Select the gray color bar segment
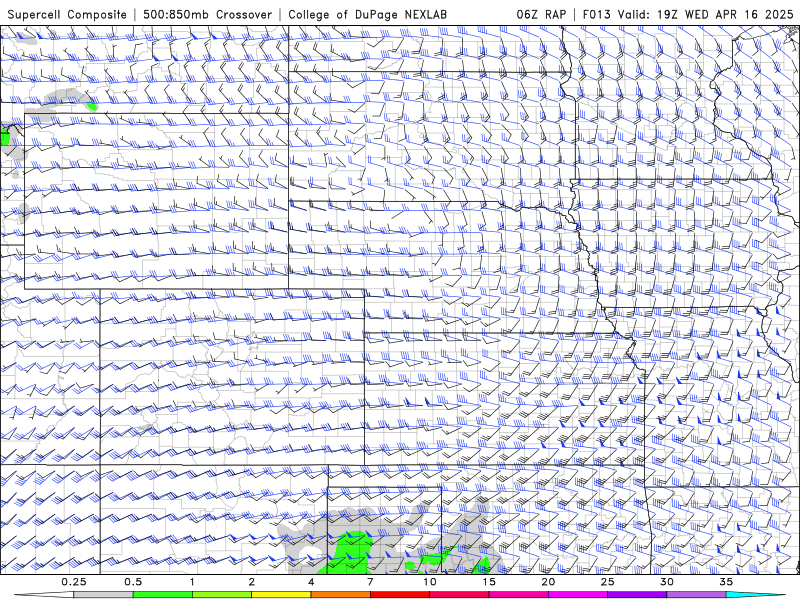This screenshot has height=600, width=800. click(104, 595)
